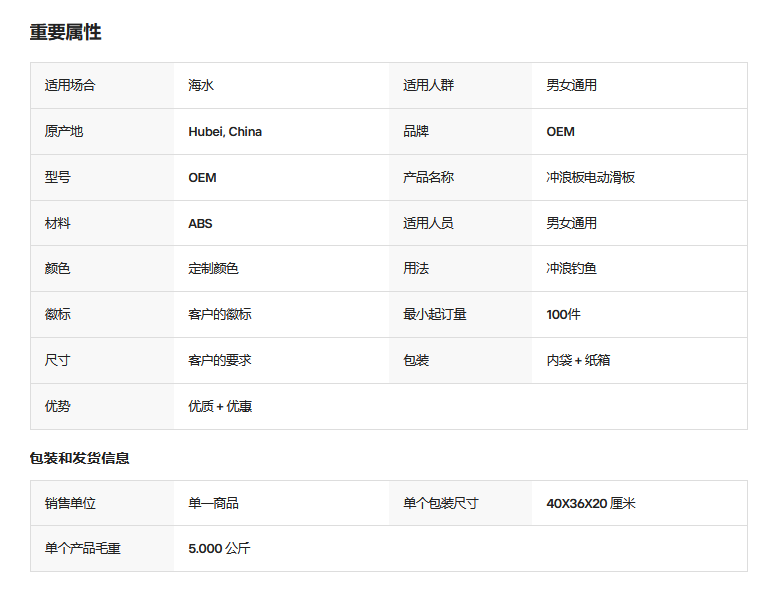764x594 pixels.
Task: Select the 尺寸 label
Action: click(57, 361)
